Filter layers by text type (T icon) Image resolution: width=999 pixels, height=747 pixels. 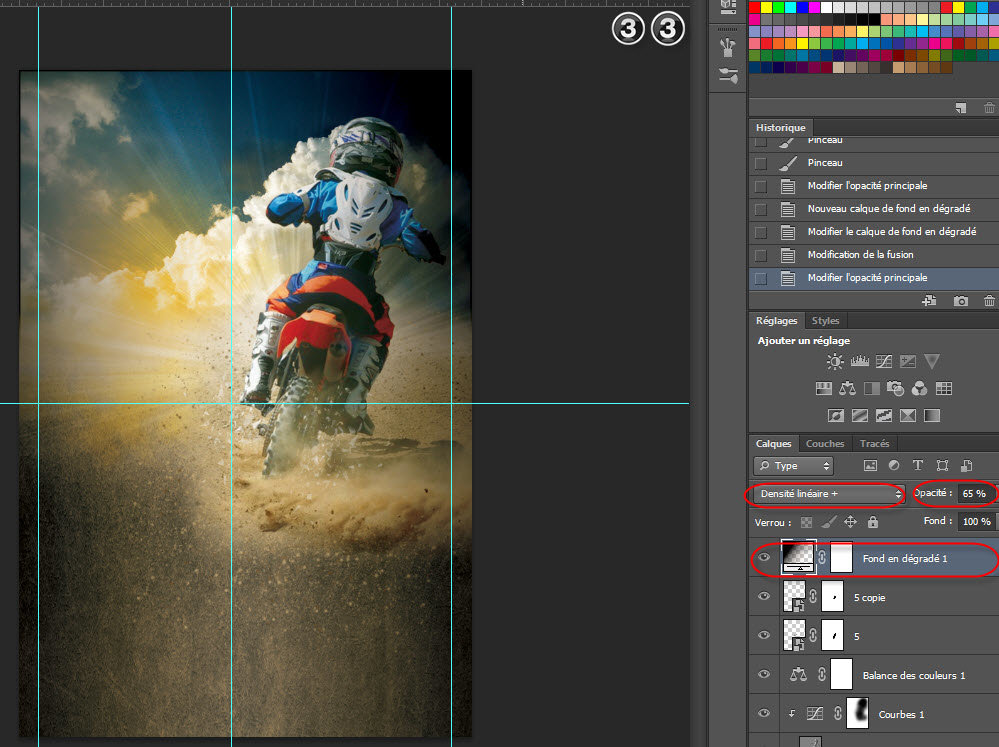[918, 466]
